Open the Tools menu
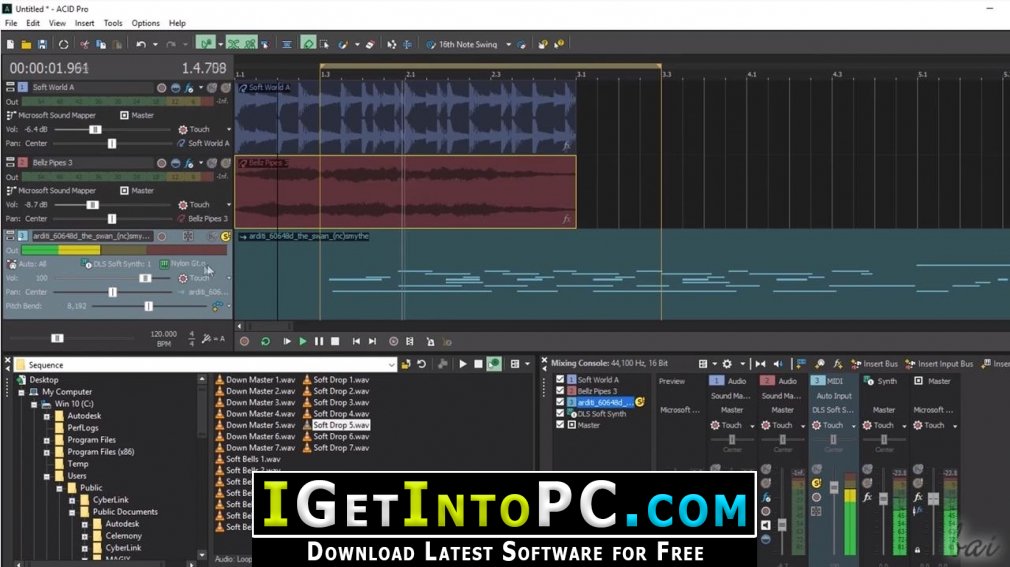Viewport: 1010px width, 567px height. (113, 23)
